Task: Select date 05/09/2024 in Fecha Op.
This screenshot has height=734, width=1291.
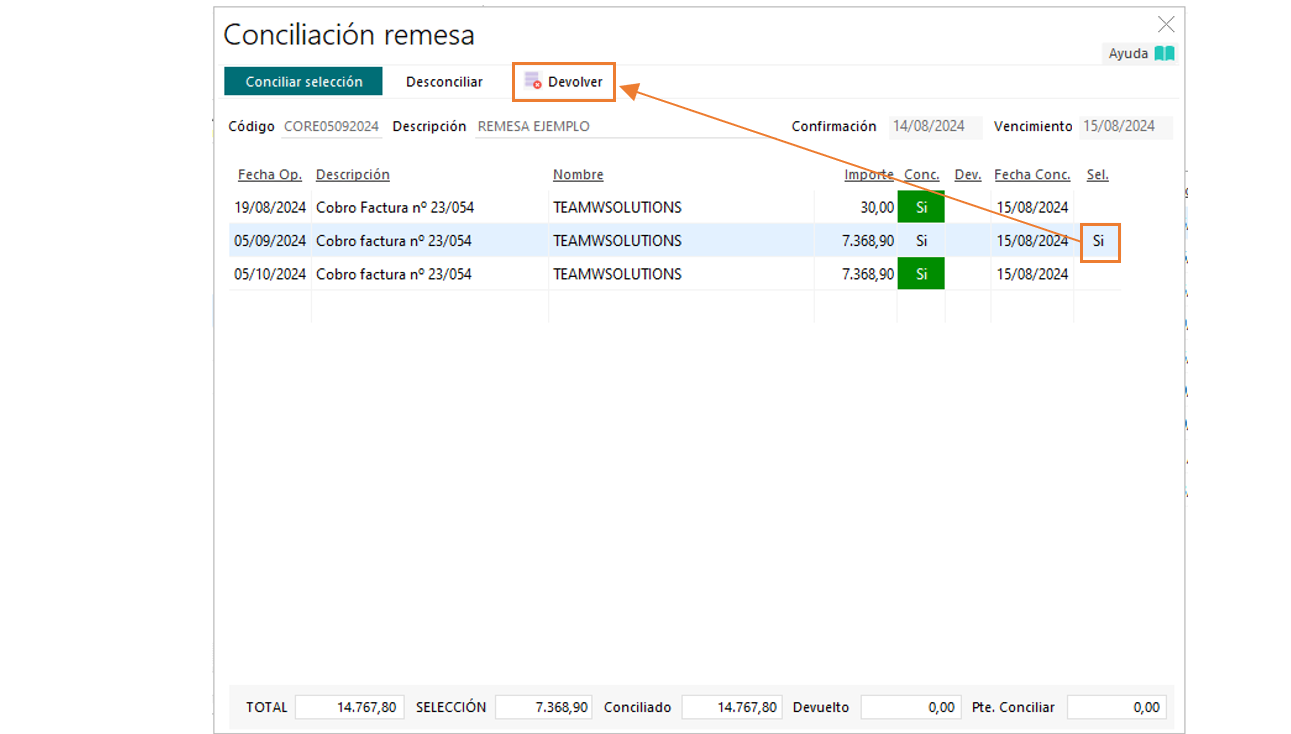Action: [270, 241]
